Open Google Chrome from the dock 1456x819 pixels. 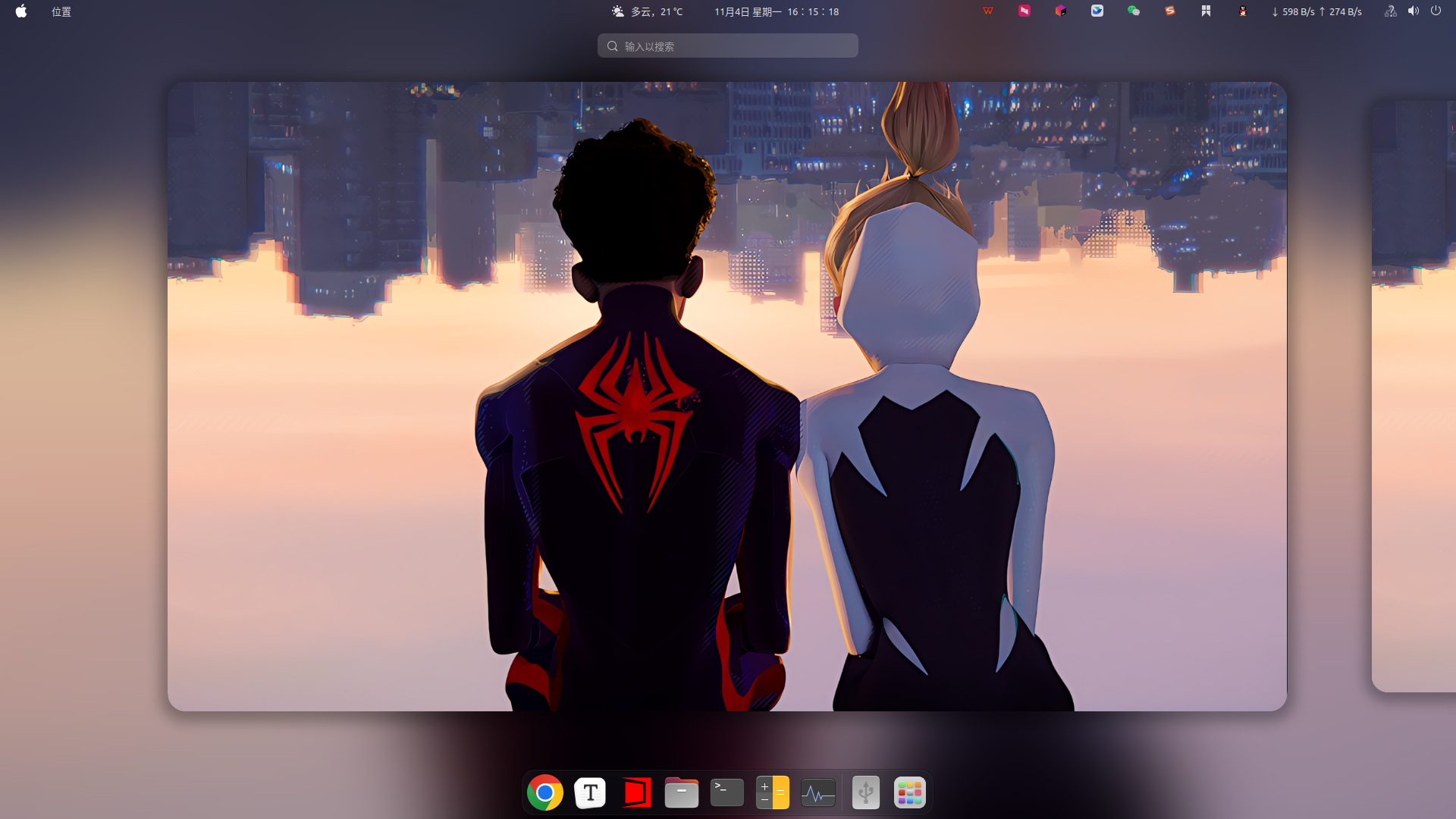(544, 793)
